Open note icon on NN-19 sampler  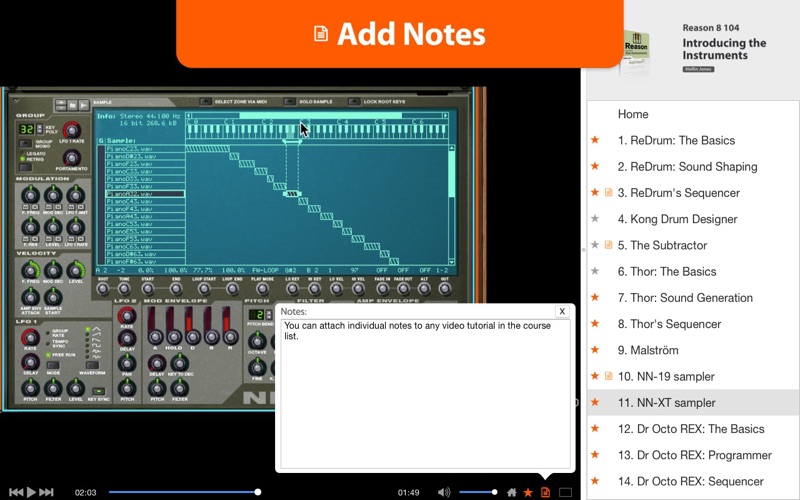coord(608,376)
